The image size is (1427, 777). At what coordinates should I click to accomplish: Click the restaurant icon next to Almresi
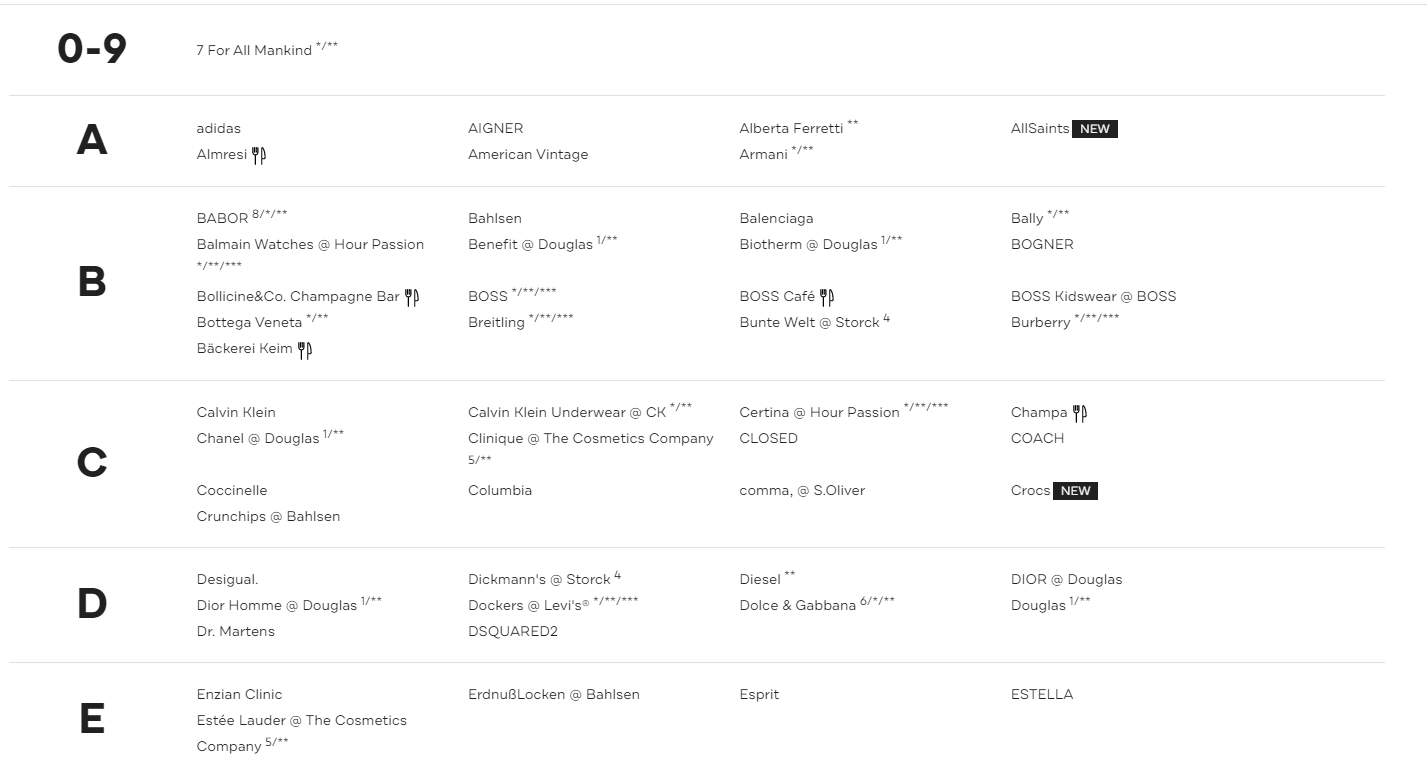pos(259,155)
